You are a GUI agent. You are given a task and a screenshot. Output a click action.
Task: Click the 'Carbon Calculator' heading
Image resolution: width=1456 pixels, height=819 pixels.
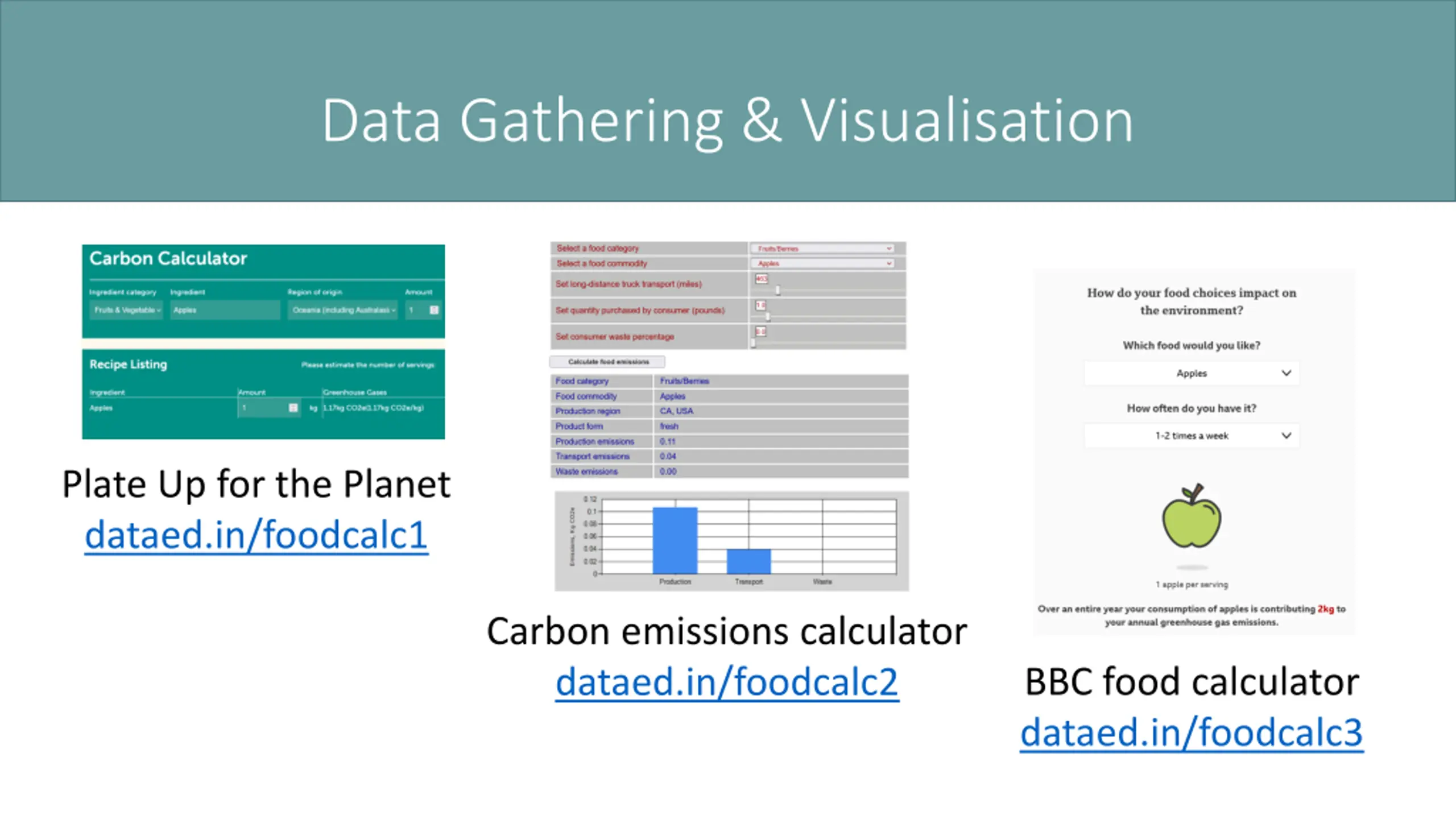(x=168, y=258)
